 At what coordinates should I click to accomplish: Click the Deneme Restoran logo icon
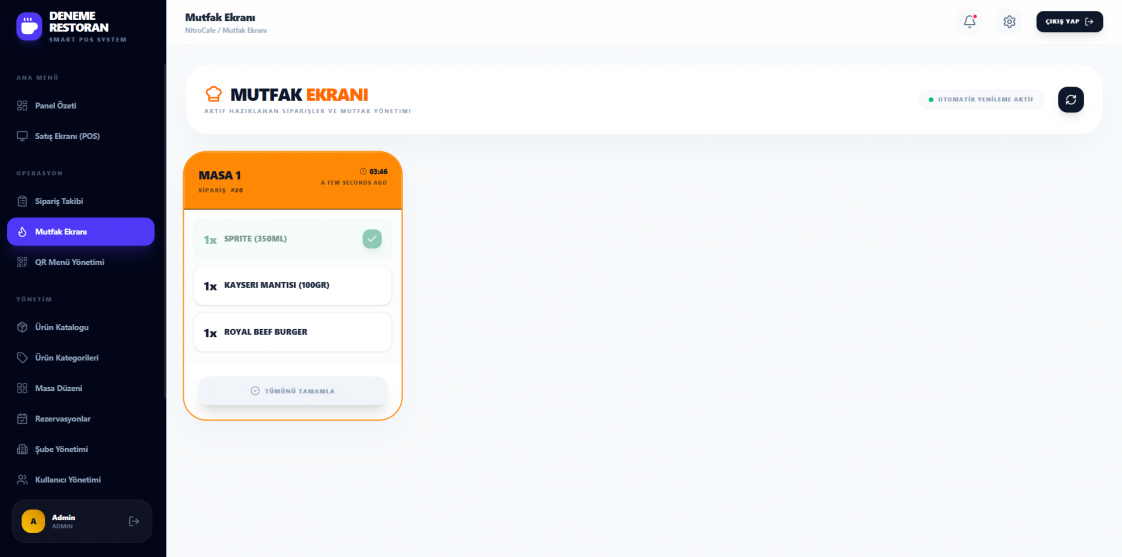tap(29, 26)
